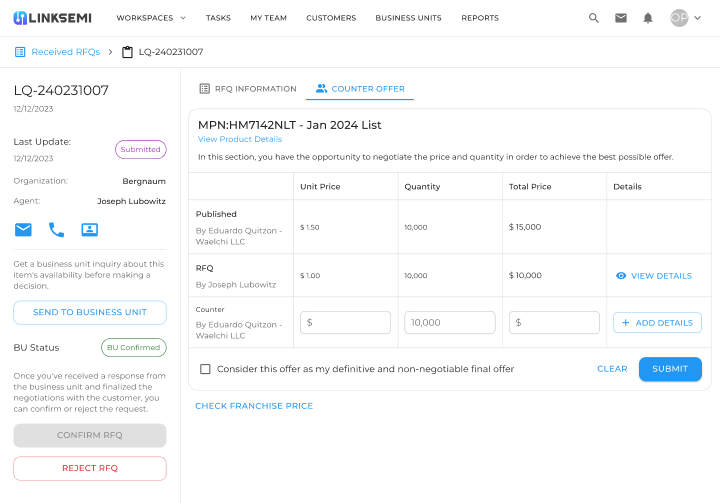720x503 pixels.
Task: Check the definitive final offer checkbox
Action: click(x=205, y=369)
